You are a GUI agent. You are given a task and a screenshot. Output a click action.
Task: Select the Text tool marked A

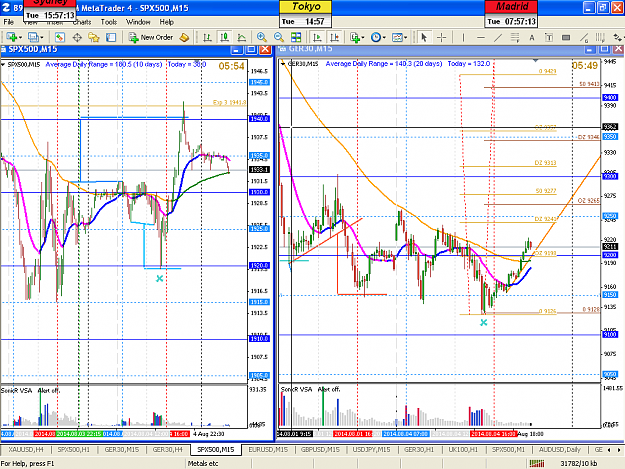click(532, 37)
